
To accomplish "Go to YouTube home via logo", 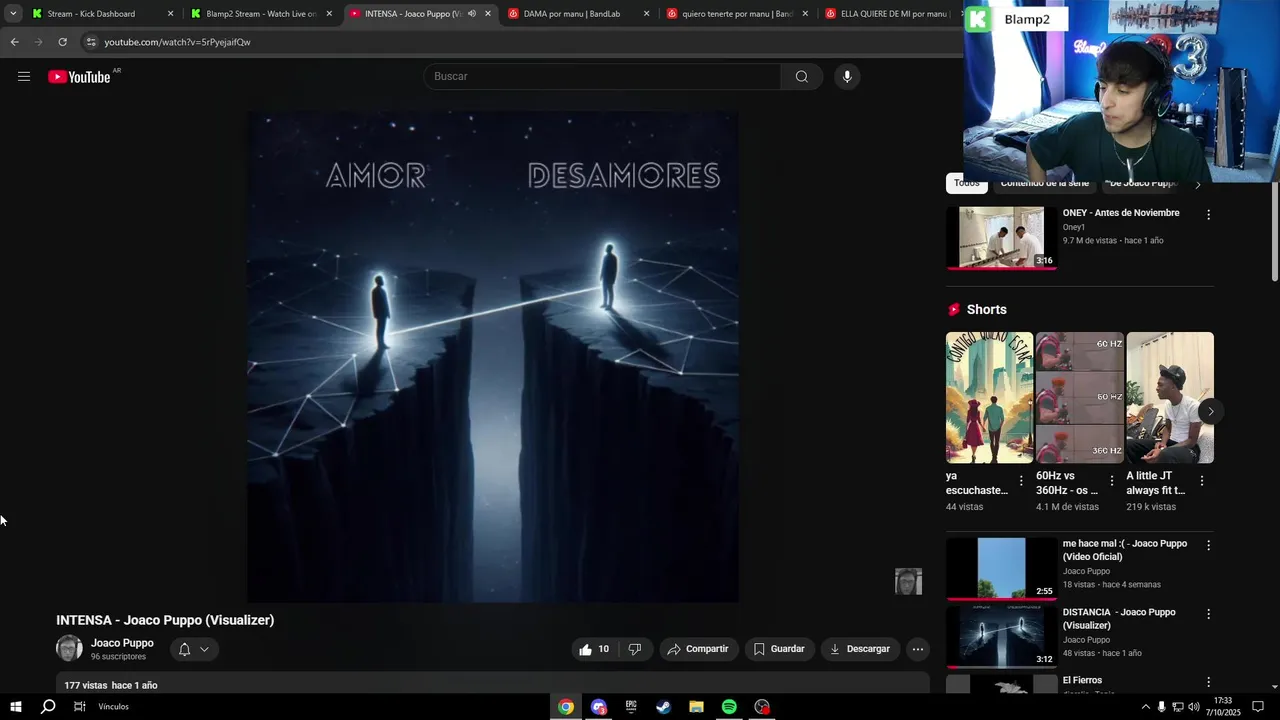I will click(79, 77).
